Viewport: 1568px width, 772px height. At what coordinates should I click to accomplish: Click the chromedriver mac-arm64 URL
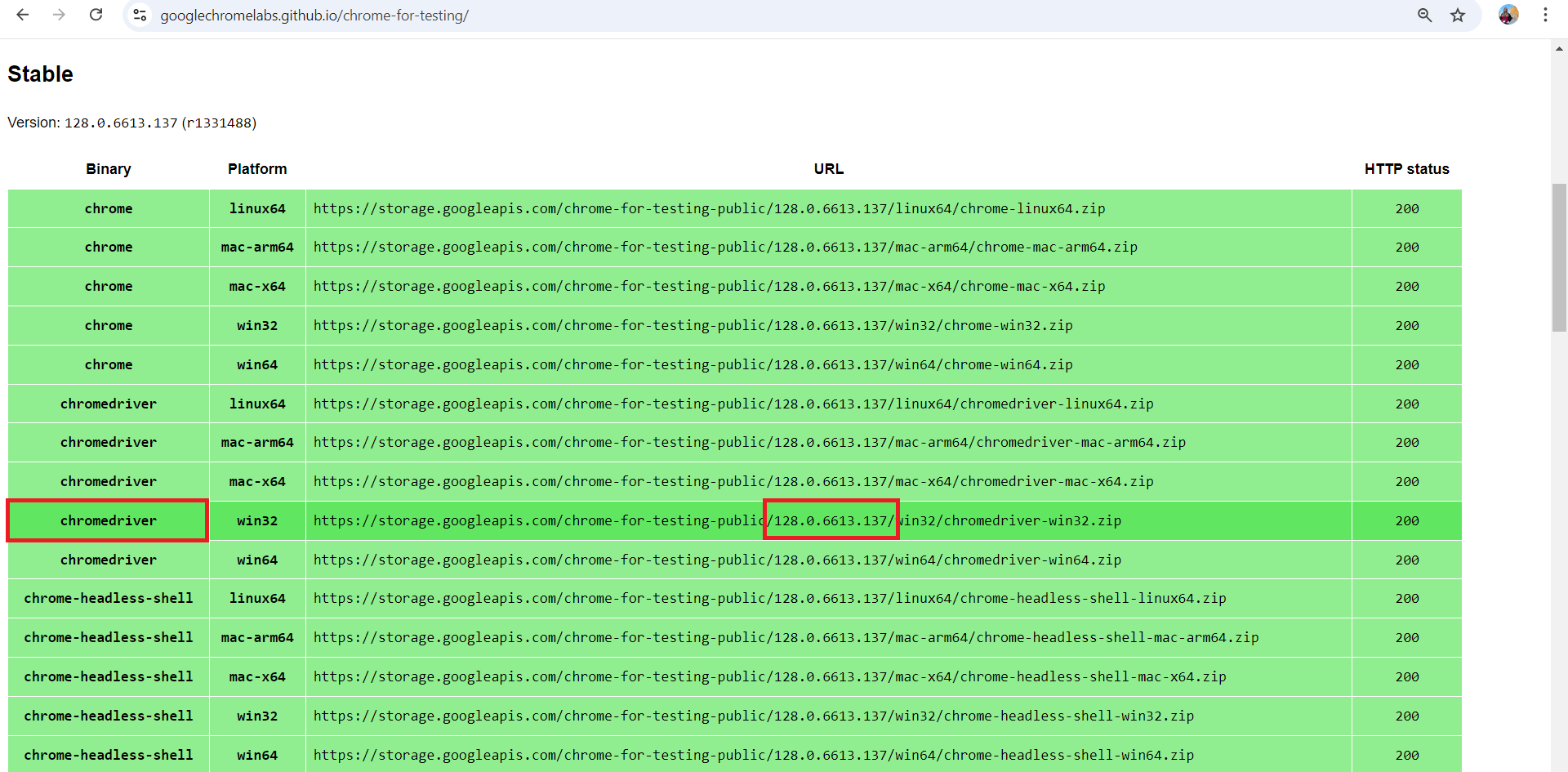click(x=749, y=443)
